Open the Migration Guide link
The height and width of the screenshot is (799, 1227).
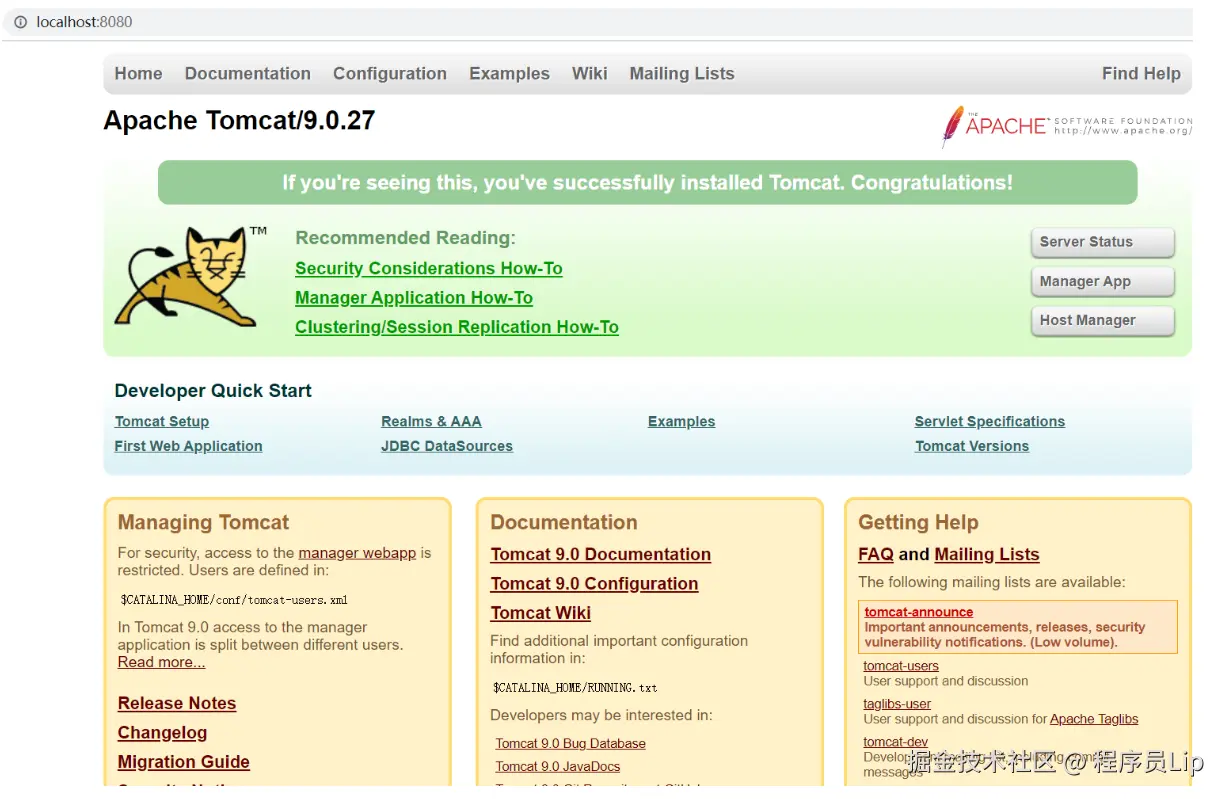click(184, 762)
